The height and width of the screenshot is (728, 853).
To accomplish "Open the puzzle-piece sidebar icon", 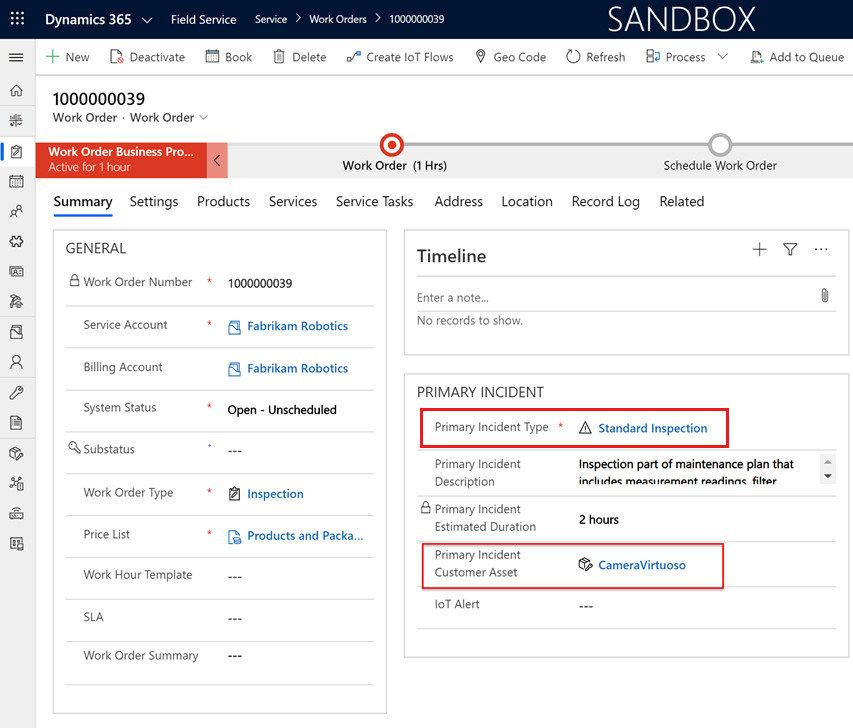I will point(17,241).
